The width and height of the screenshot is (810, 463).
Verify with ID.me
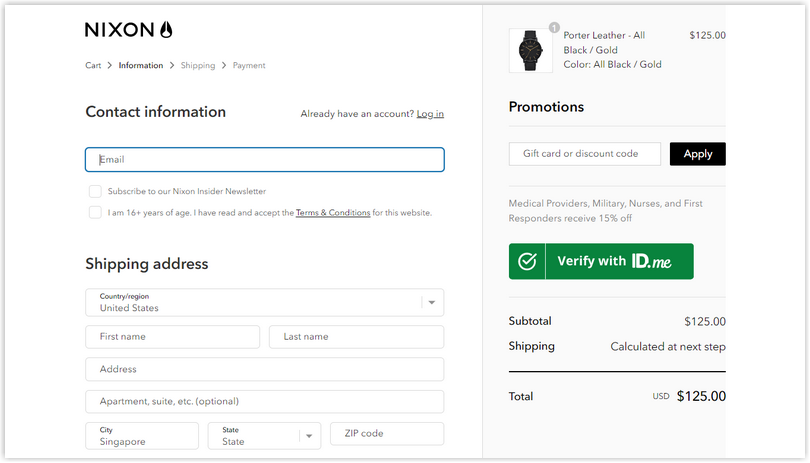tap(601, 261)
